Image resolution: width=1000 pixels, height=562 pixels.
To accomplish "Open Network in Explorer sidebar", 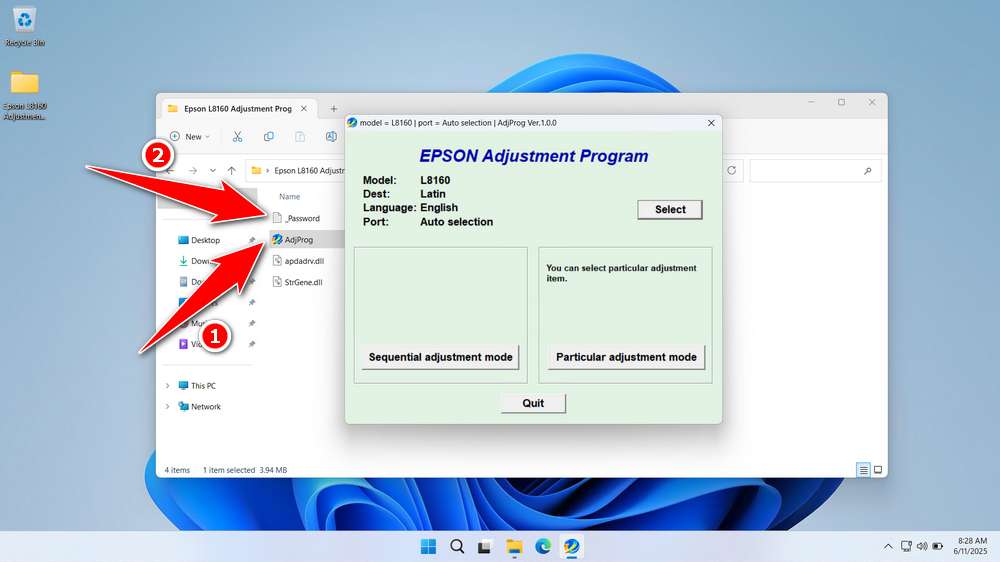I will (x=200, y=406).
